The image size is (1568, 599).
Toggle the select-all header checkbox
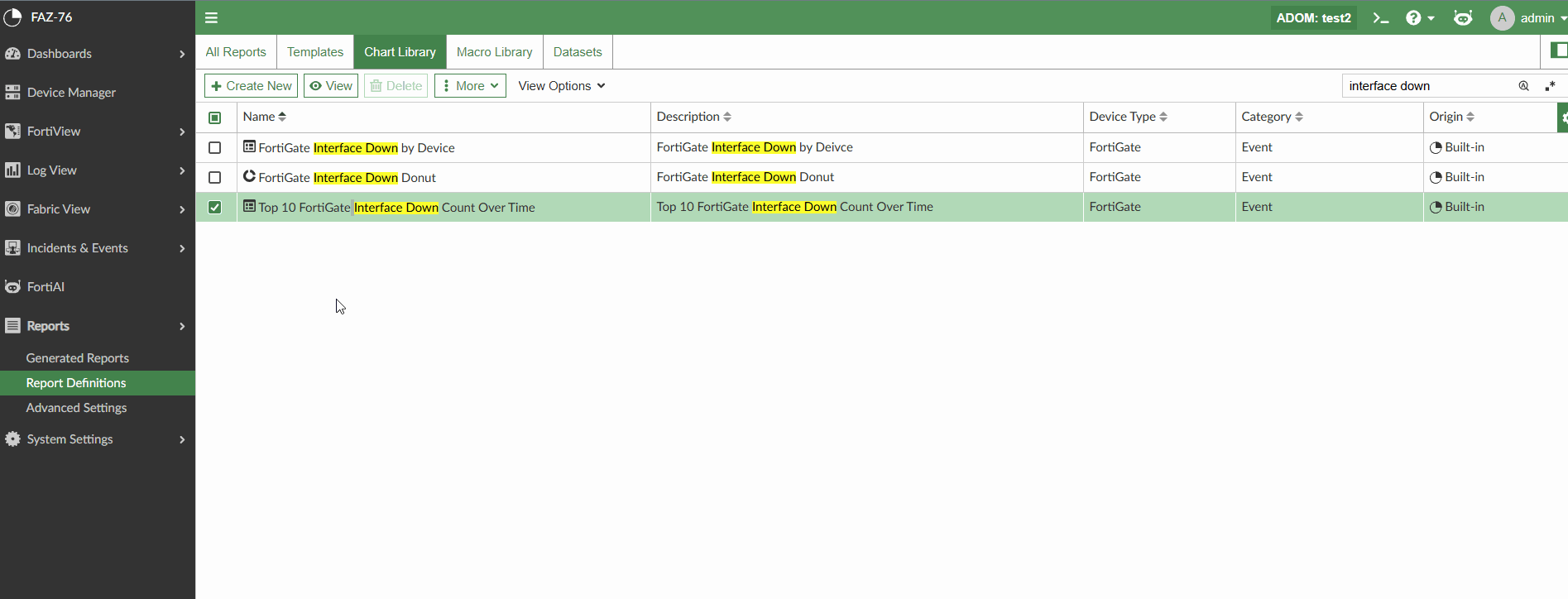tap(215, 117)
